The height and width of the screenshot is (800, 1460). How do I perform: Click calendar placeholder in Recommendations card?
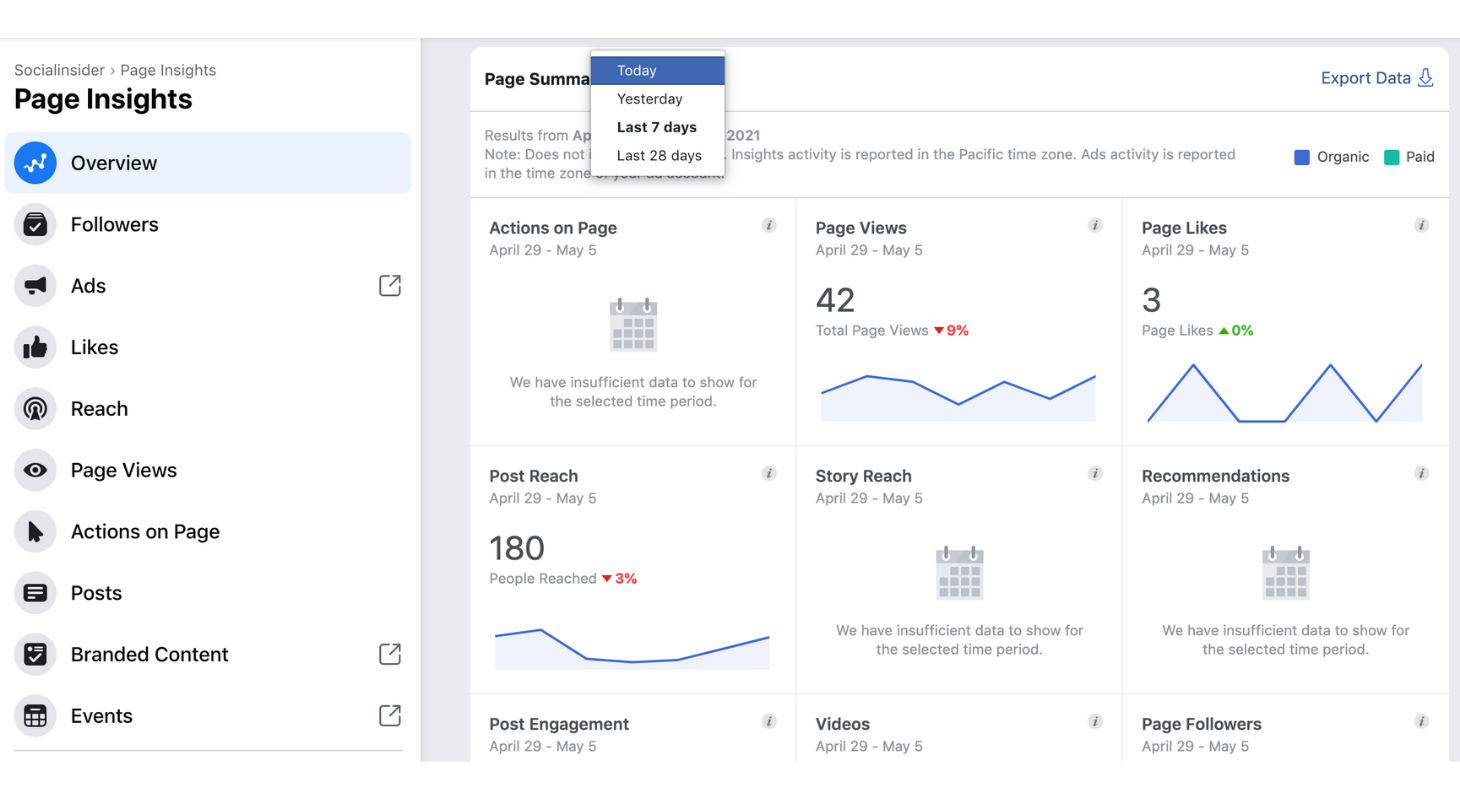click(x=1286, y=572)
